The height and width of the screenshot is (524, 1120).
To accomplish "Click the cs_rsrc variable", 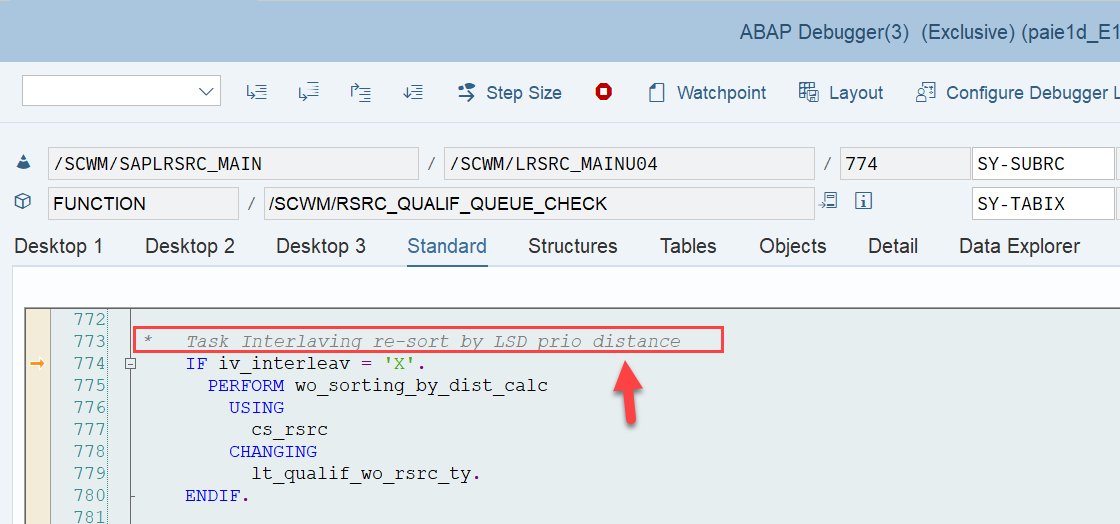I will (289, 430).
